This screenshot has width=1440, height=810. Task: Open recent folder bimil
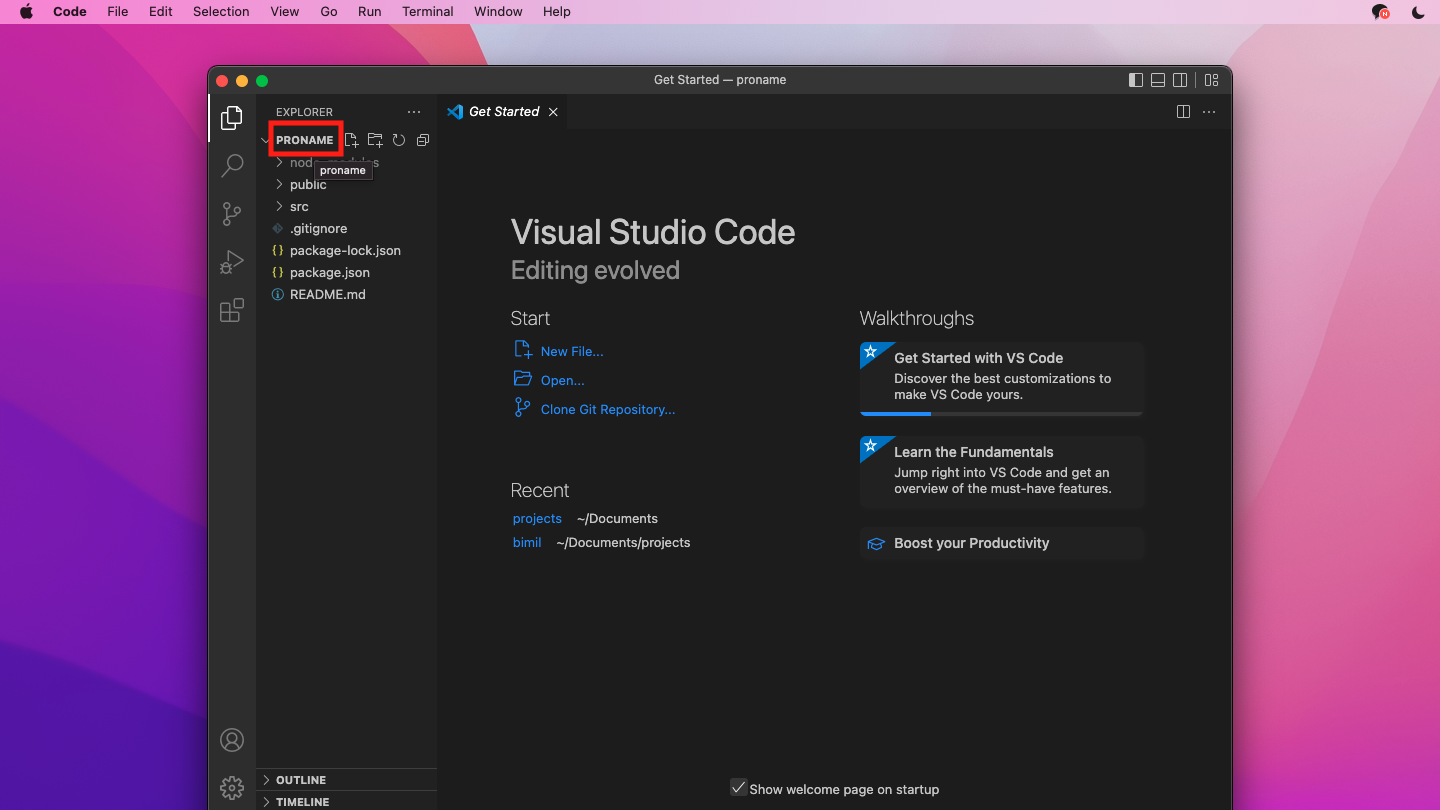click(527, 542)
